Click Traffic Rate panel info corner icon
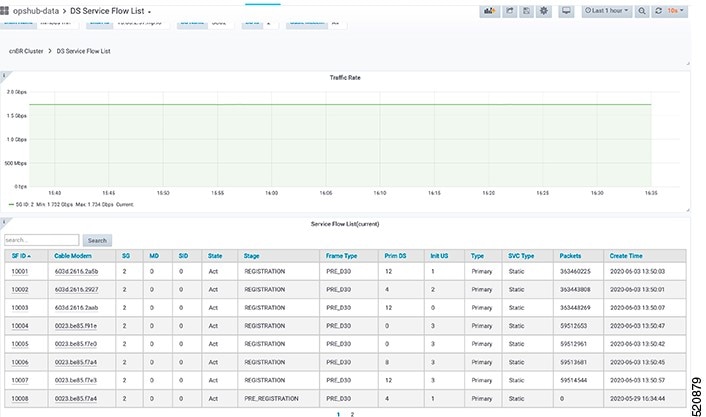706x417 pixels. [5, 75]
